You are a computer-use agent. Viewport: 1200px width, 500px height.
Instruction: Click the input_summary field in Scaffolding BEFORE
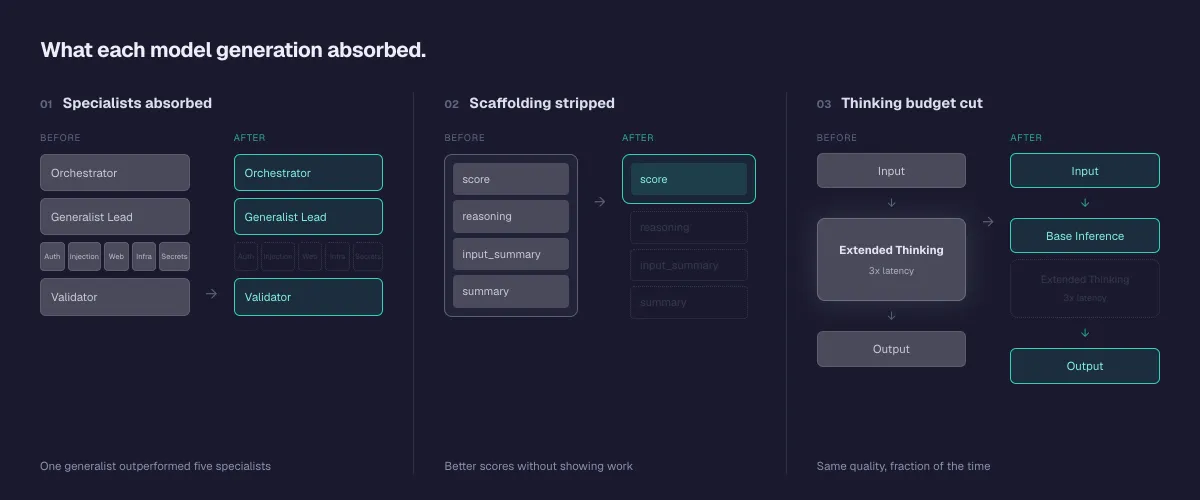click(511, 254)
